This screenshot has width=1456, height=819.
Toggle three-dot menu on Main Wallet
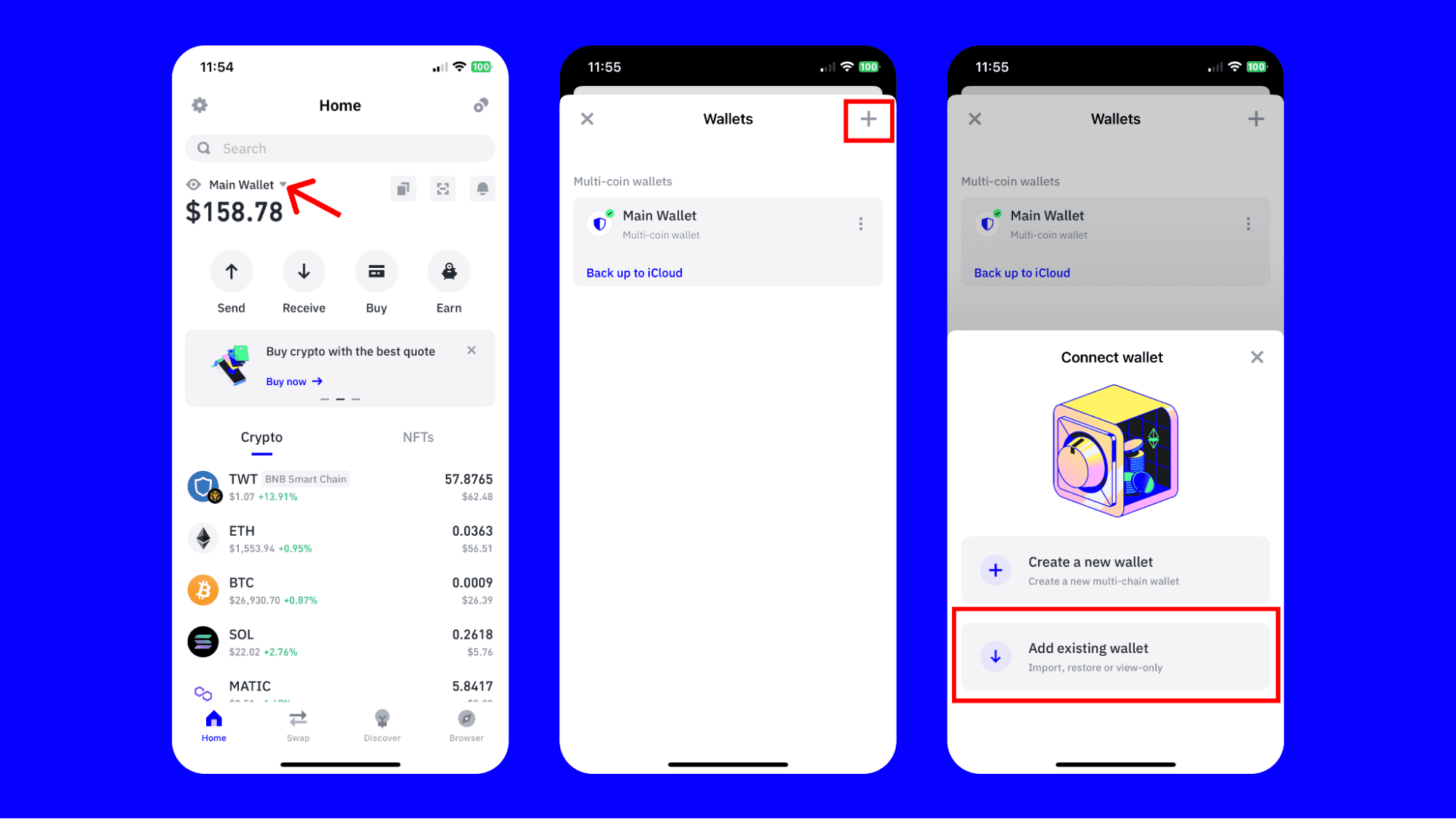tap(860, 223)
